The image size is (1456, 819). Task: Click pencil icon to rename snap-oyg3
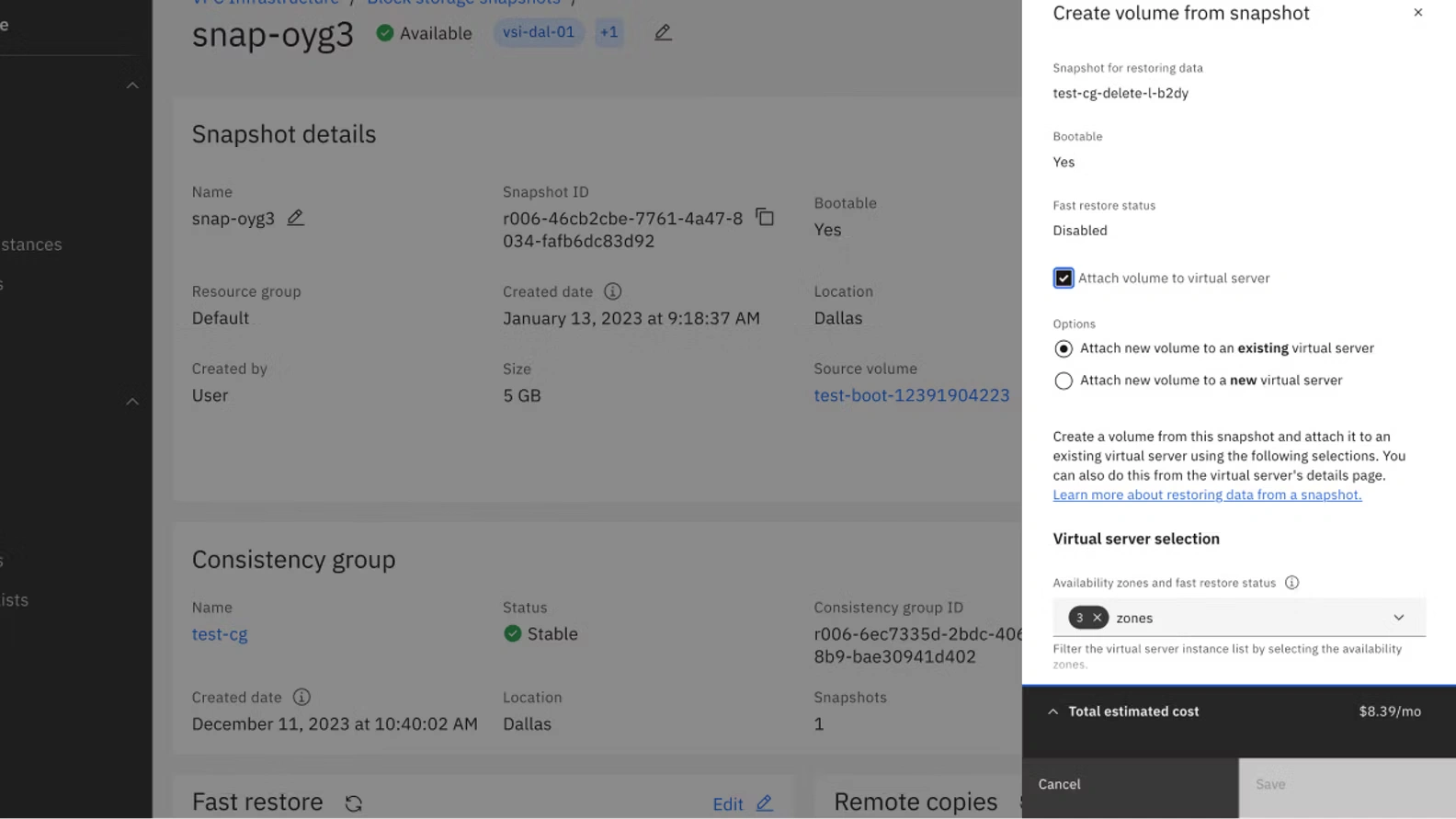295,218
